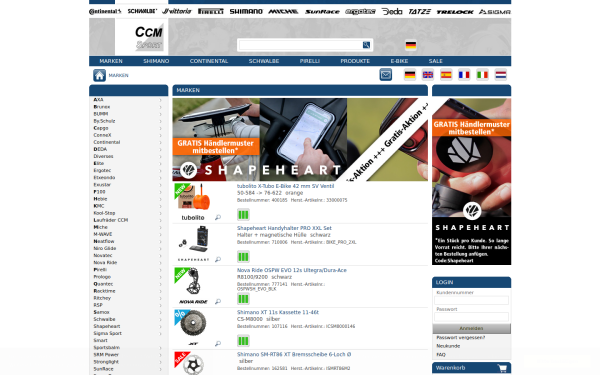Click the Tatze brand logo
The image size is (600, 375).
419,11
